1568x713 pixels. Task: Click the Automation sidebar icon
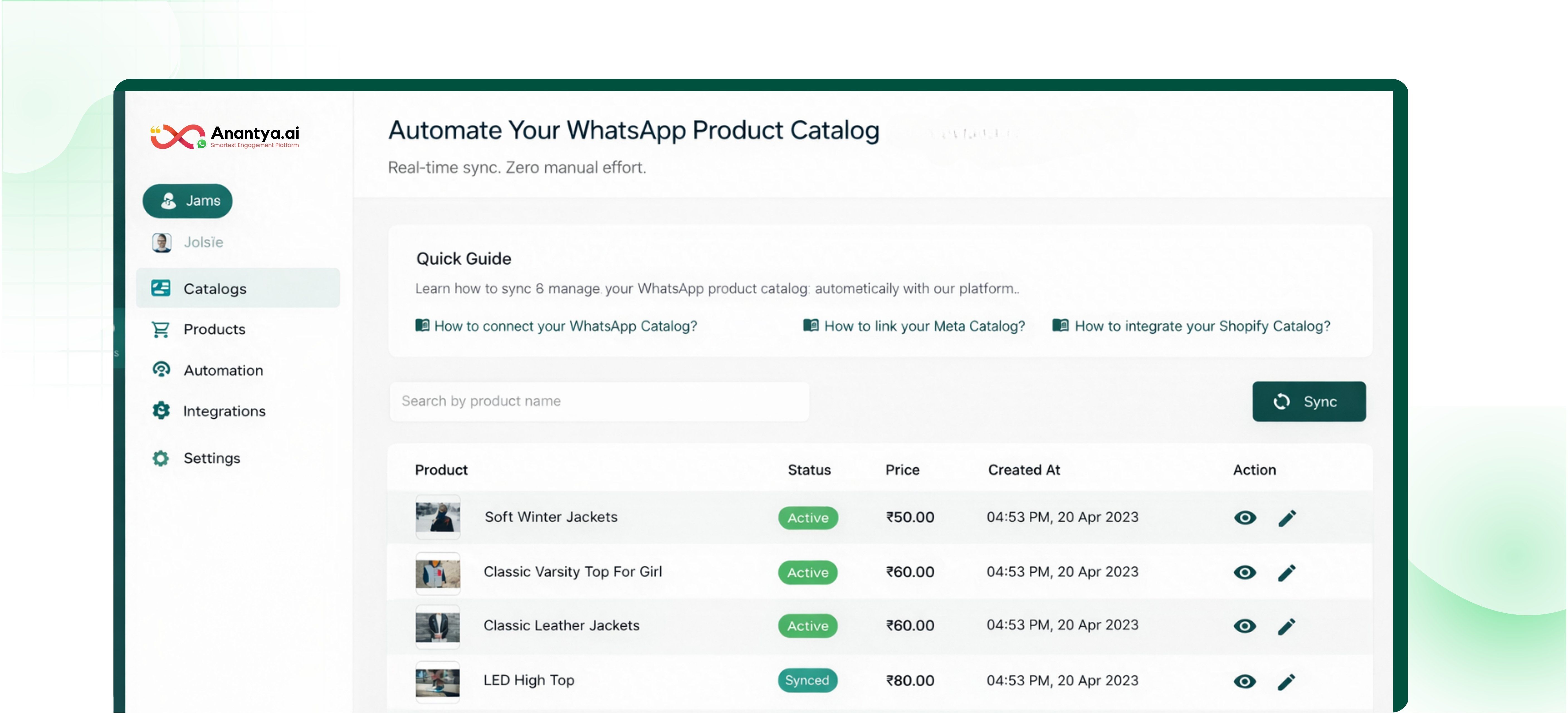point(161,370)
